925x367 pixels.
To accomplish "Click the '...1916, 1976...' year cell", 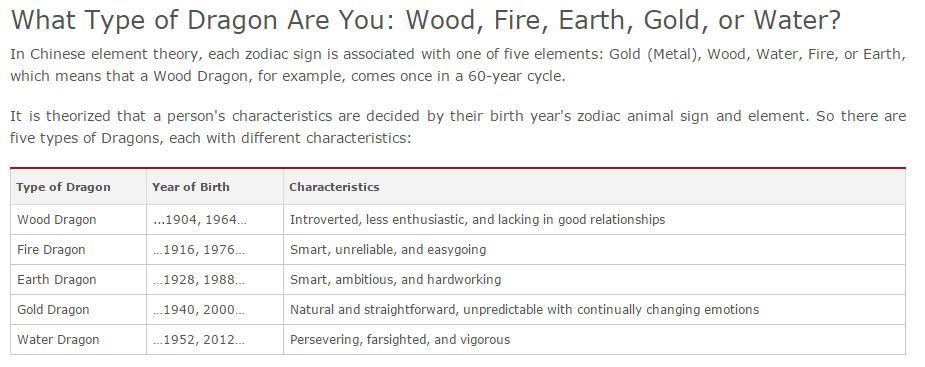I will click(x=215, y=250).
